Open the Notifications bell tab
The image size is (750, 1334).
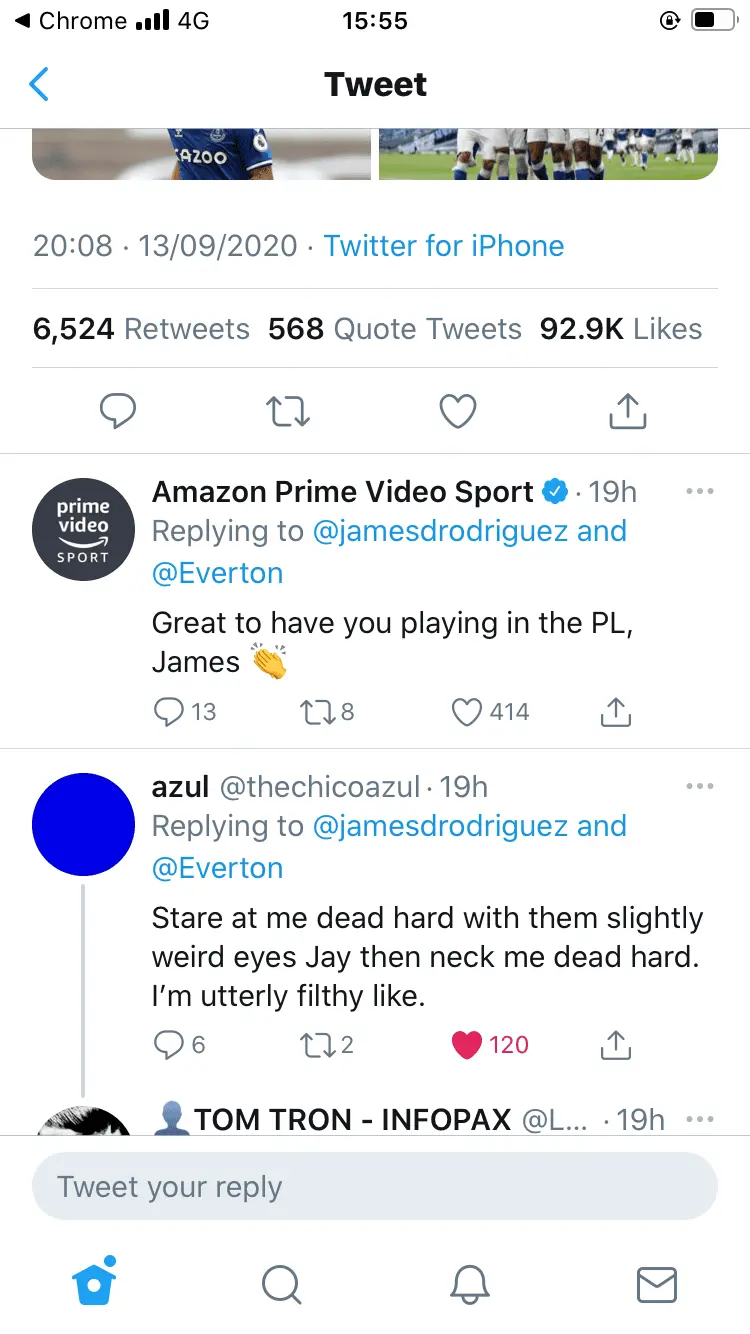tap(469, 1284)
